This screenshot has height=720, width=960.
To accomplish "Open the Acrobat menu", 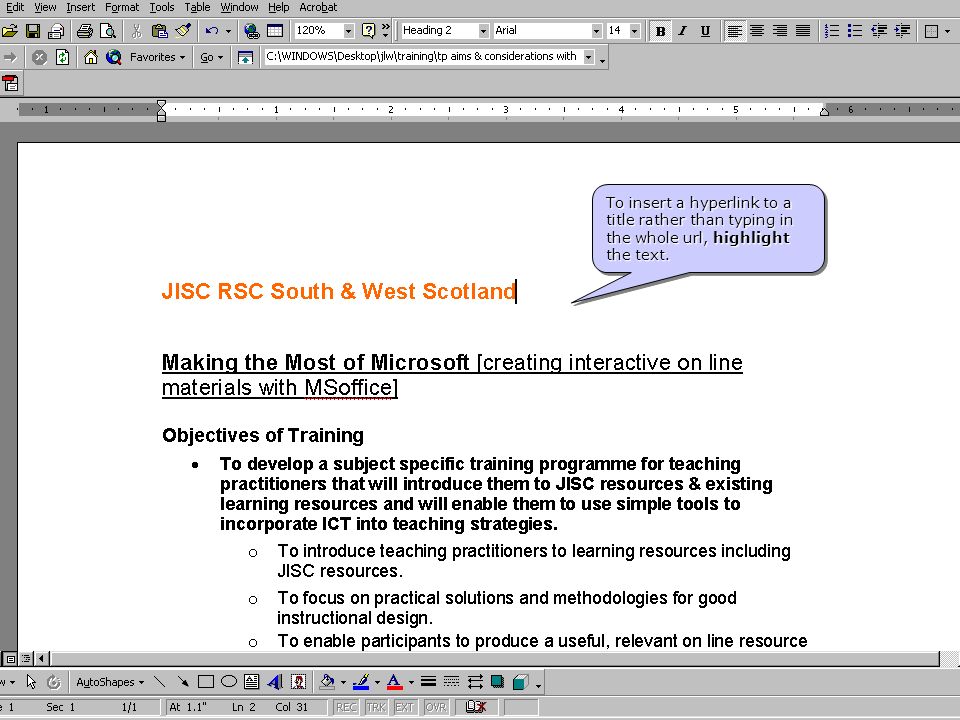I will pos(318,7).
